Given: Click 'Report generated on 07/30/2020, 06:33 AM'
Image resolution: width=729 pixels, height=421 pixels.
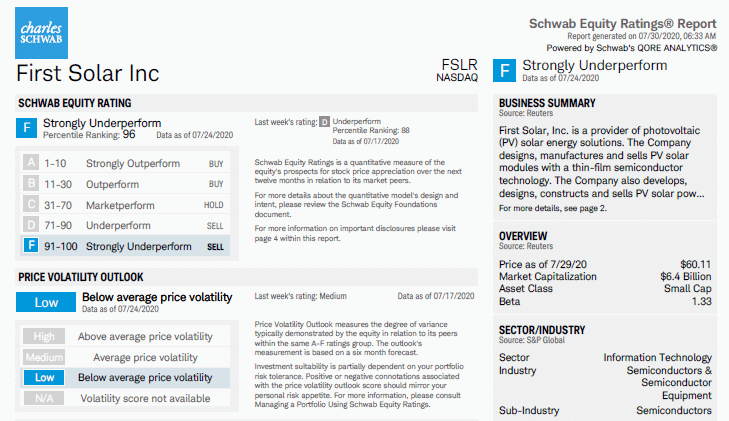Looking at the screenshot, I should point(642,36).
